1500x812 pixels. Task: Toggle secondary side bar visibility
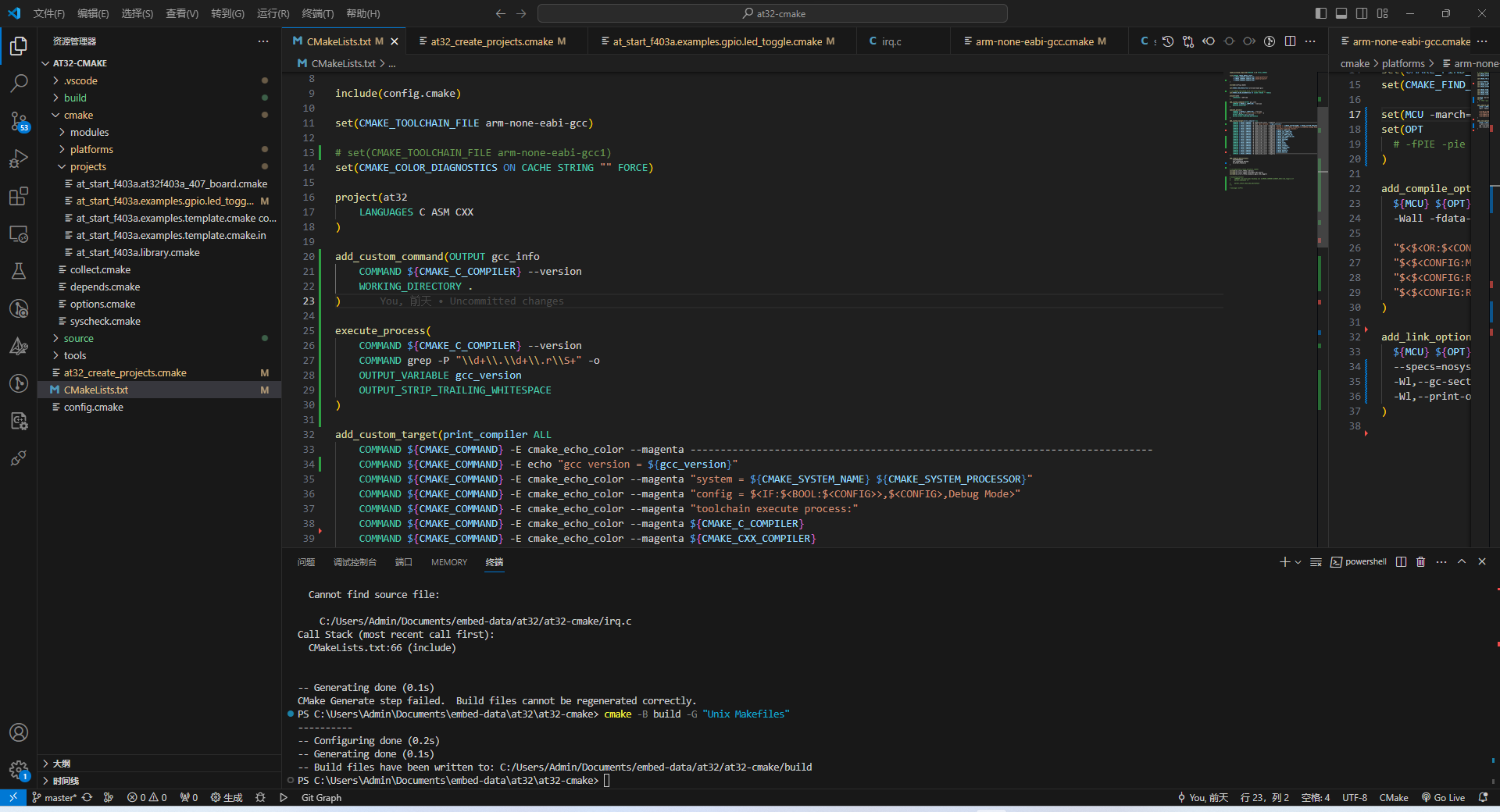(1362, 13)
